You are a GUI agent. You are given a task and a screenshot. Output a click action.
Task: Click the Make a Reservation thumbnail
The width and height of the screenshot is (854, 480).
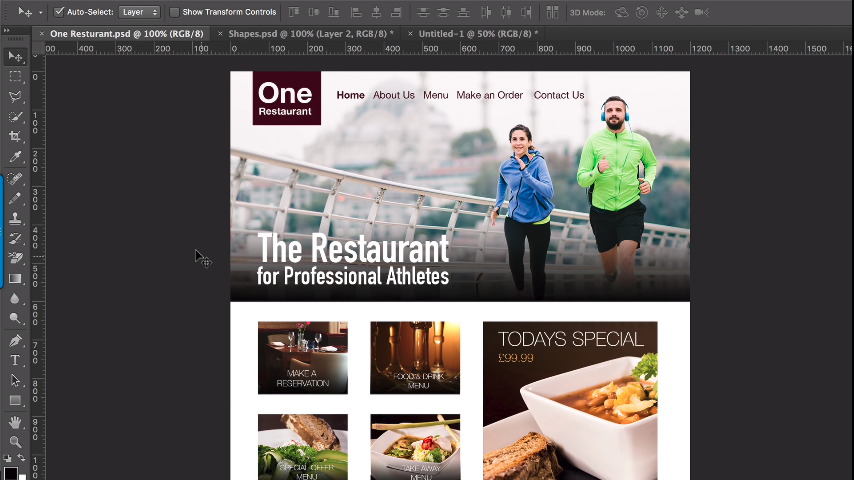tap(303, 357)
